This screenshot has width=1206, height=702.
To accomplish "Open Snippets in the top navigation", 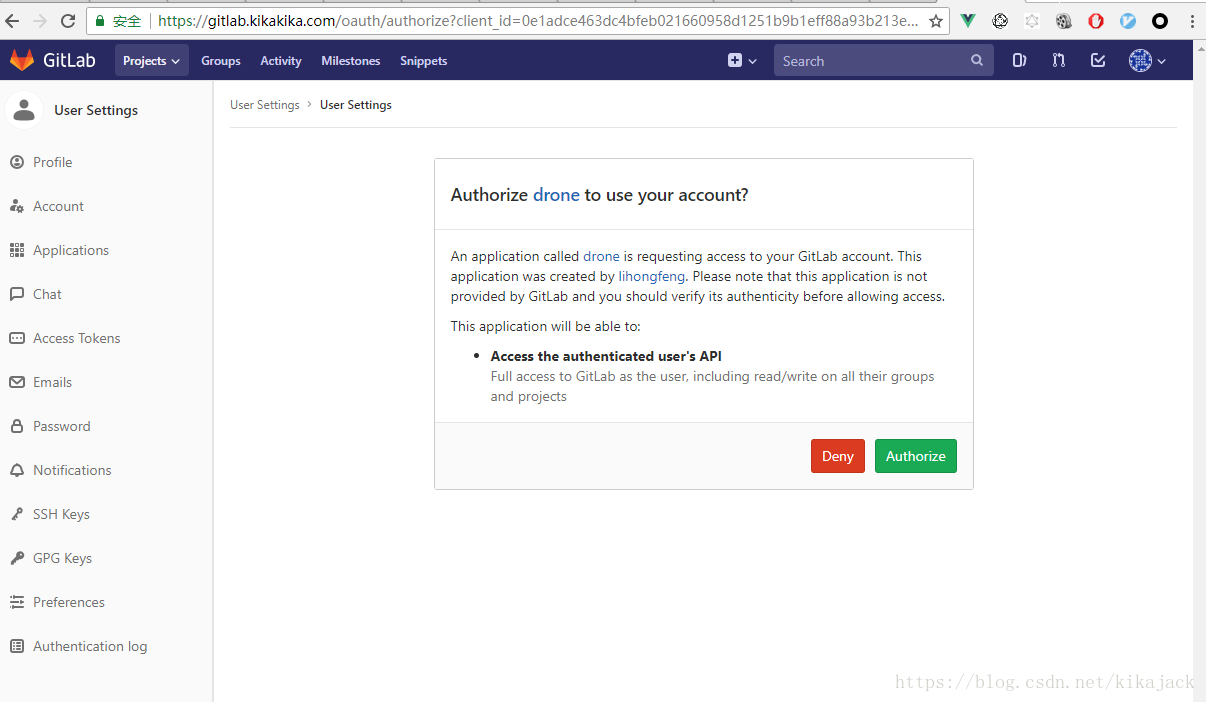I will click(x=424, y=61).
